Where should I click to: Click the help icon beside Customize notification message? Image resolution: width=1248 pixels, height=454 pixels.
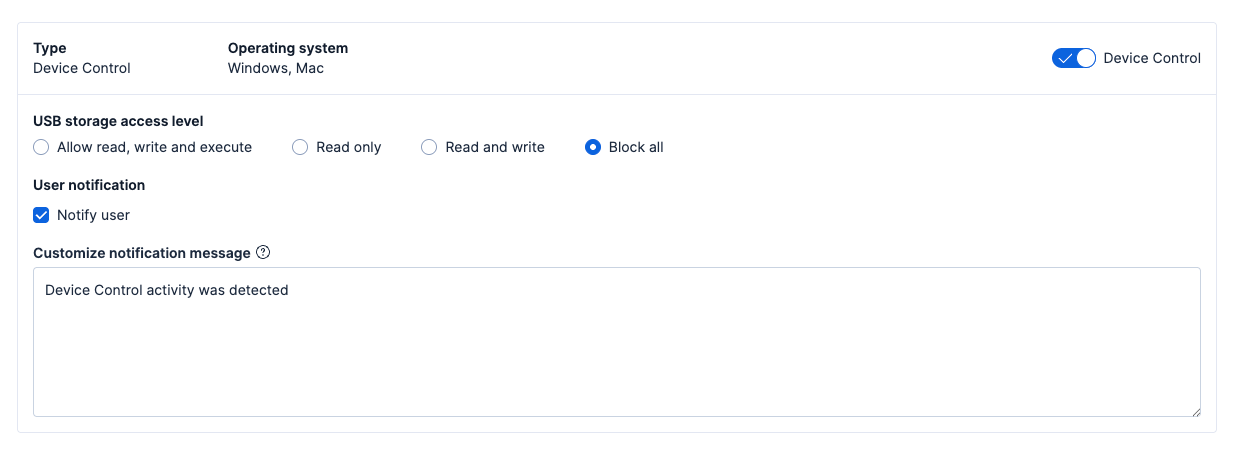pos(263,253)
